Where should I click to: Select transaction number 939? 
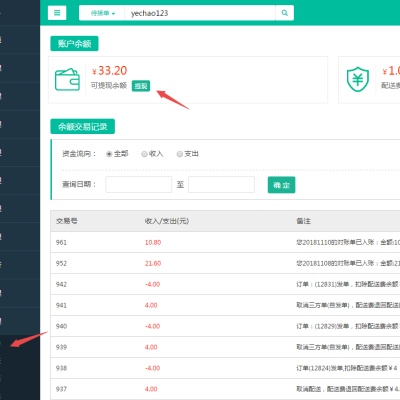click(x=61, y=347)
